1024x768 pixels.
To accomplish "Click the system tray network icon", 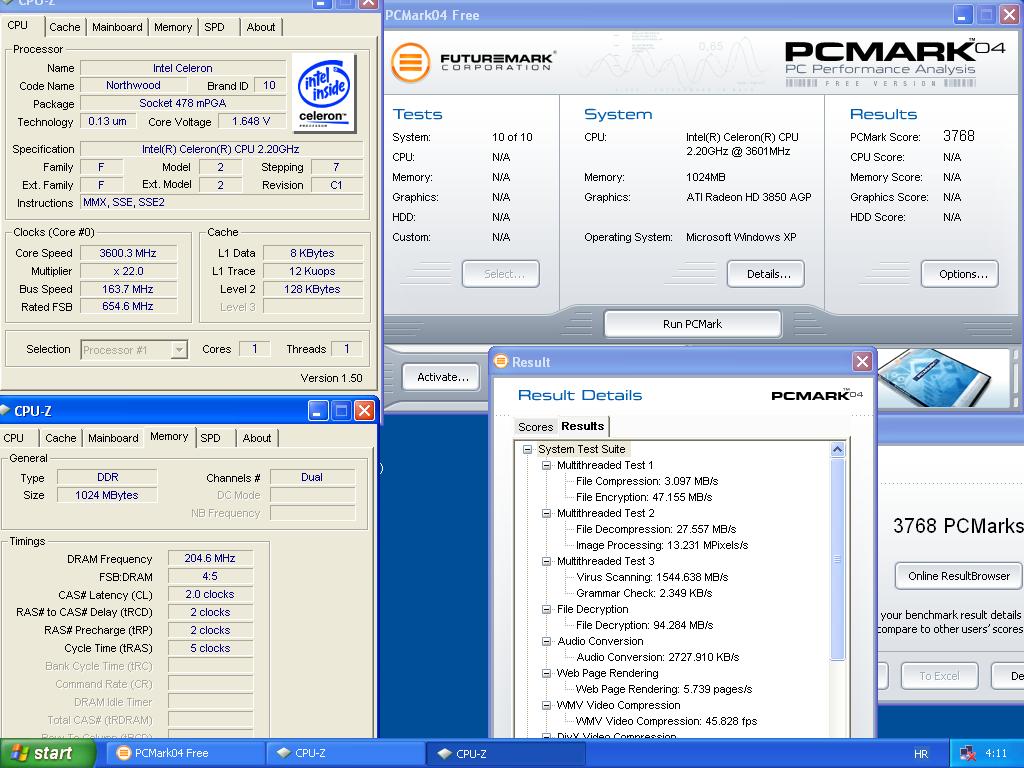I will point(968,754).
